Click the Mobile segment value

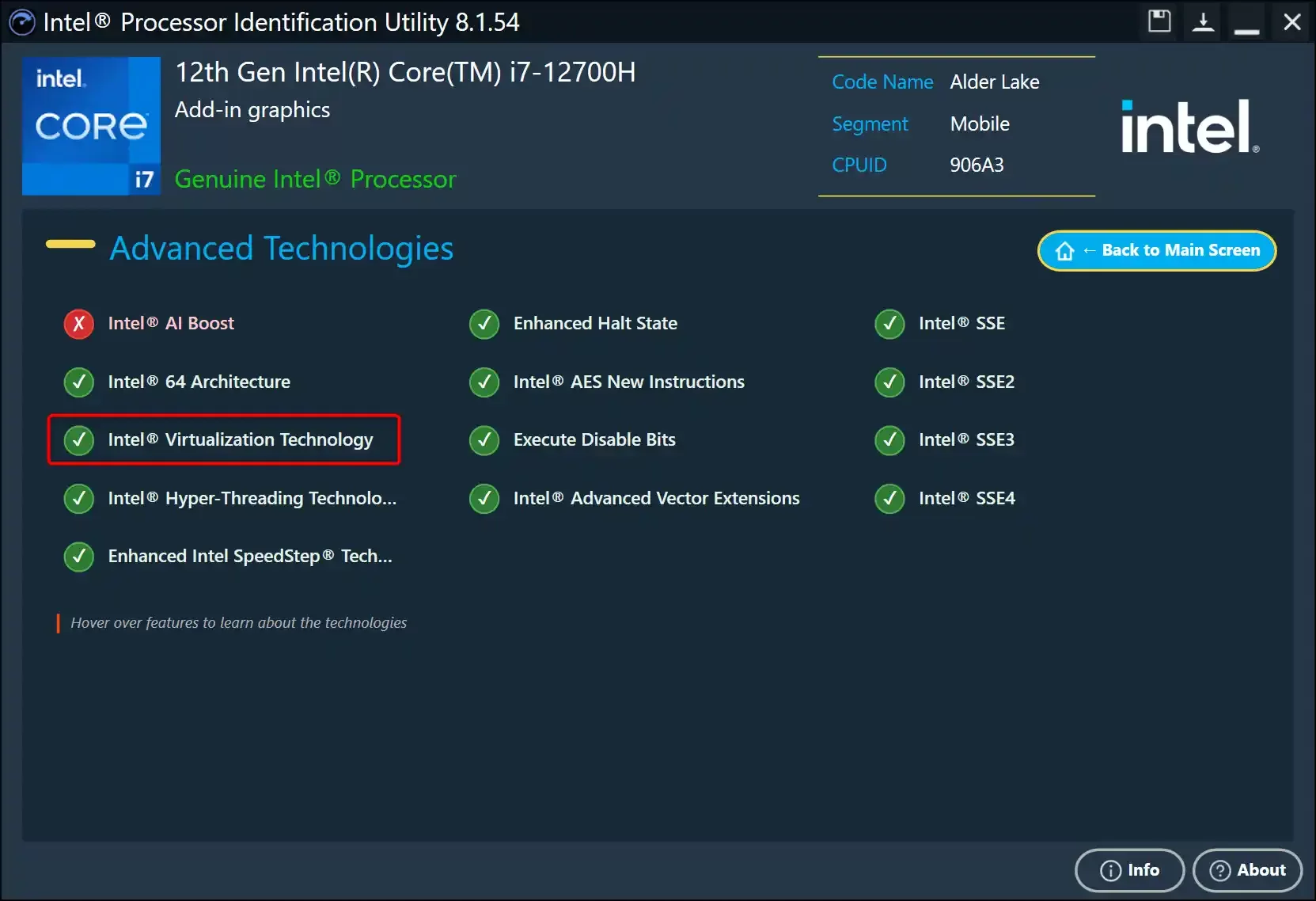(x=980, y=124)
